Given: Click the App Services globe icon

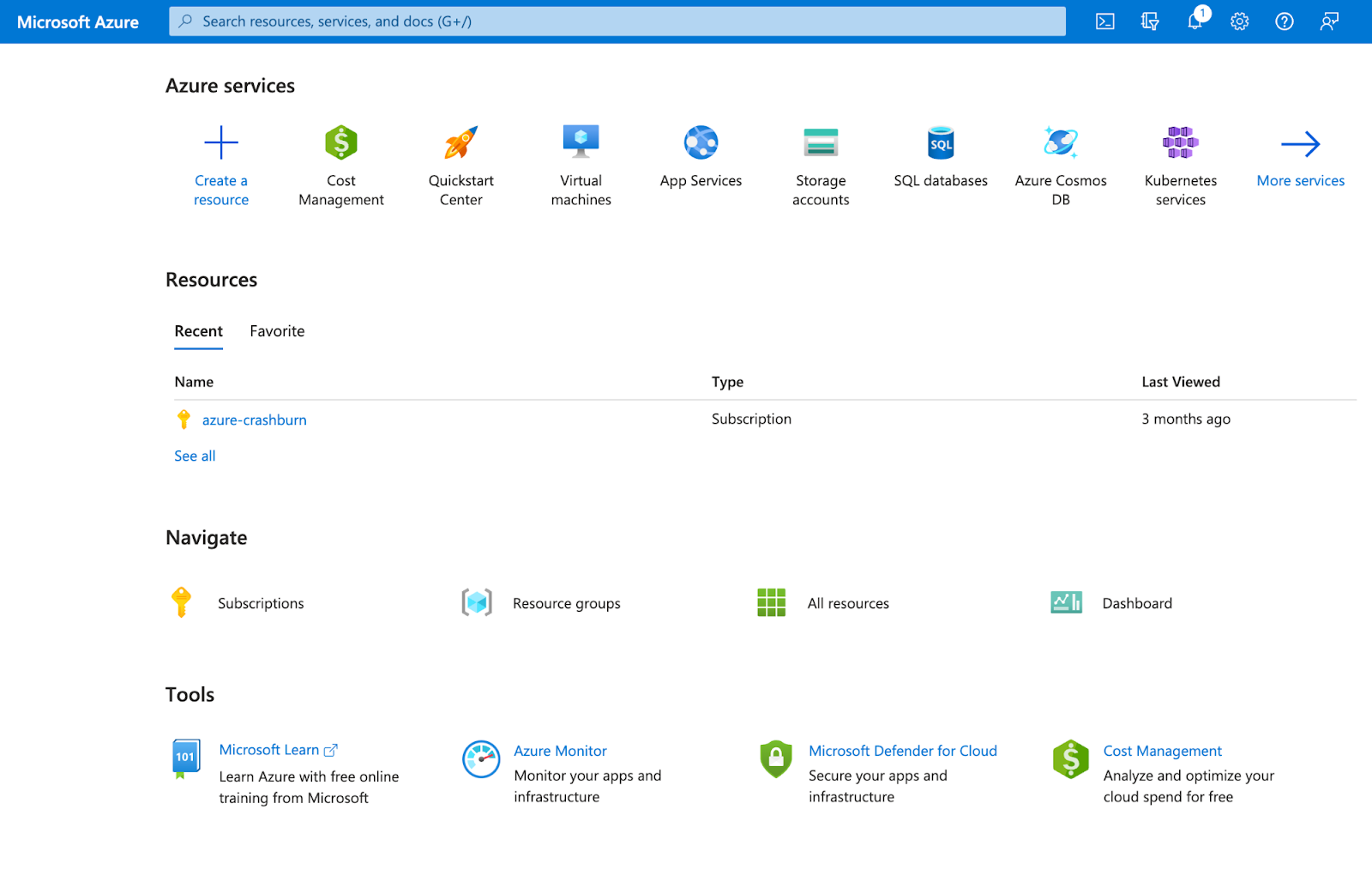Looking at the screenshot, I should (701, 142).
